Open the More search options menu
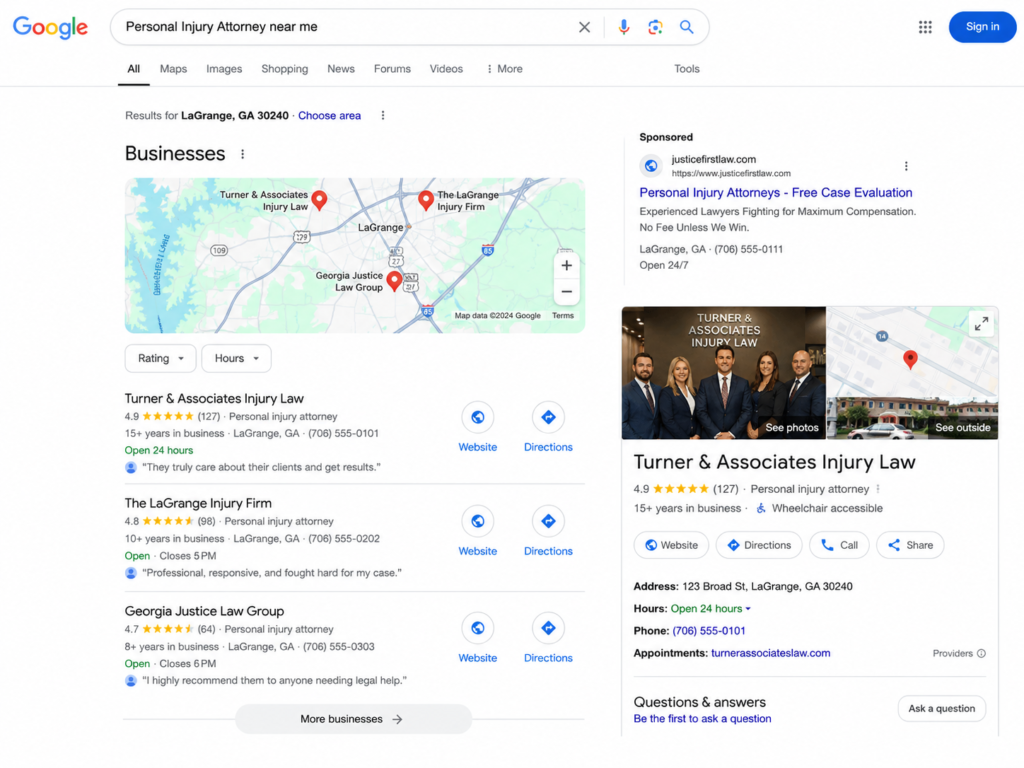Viewport: 1024px width, 768px height. click(x=504, y=69)
